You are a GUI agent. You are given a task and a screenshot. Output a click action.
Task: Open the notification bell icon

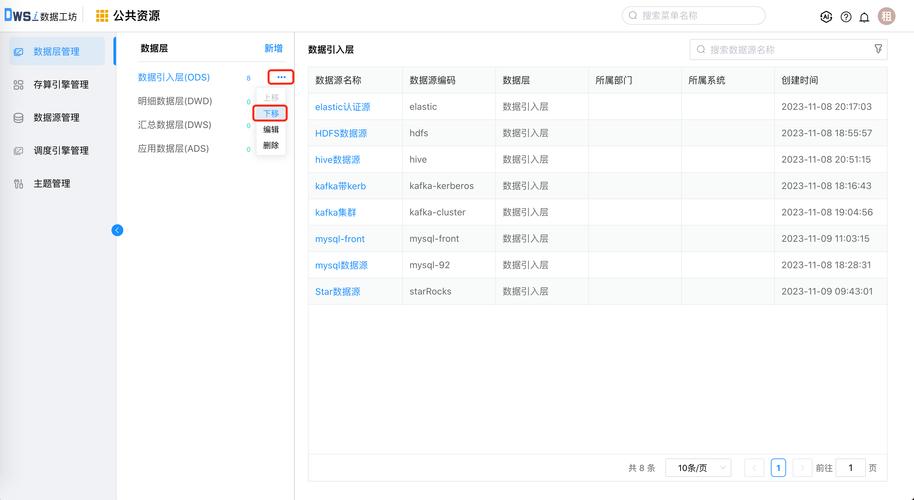864,17
